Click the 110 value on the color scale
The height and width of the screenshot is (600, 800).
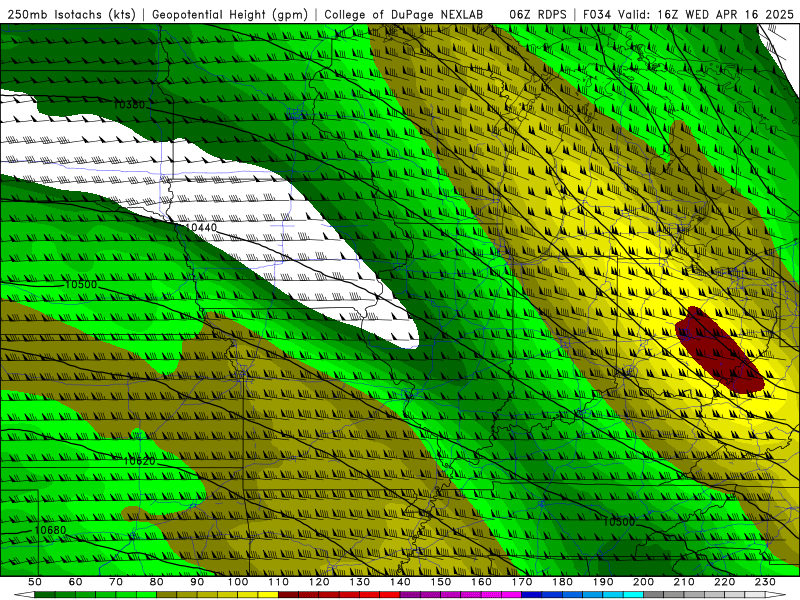pos(279,582)
